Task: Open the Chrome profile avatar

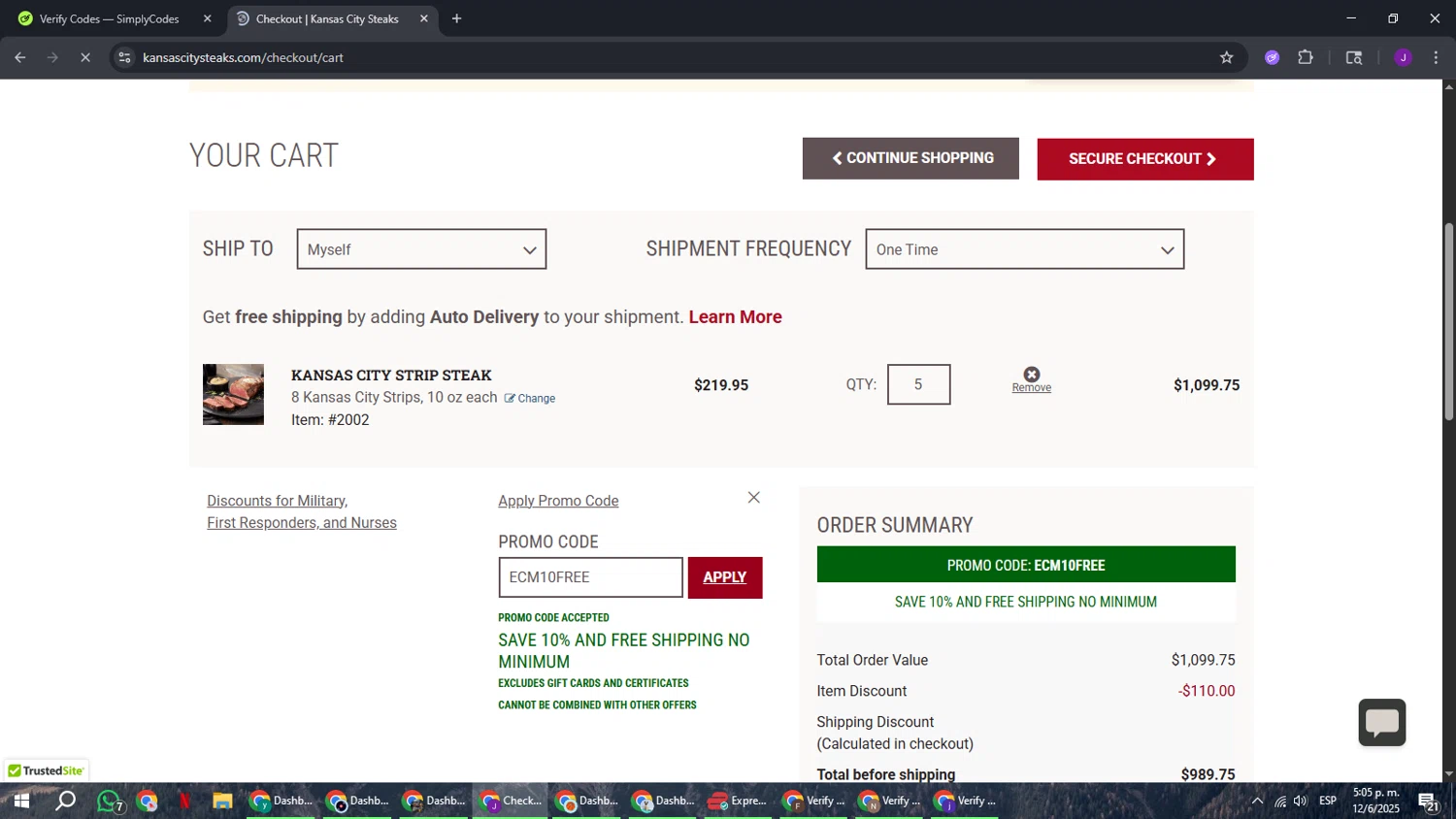Action: tap(1403, 57)
